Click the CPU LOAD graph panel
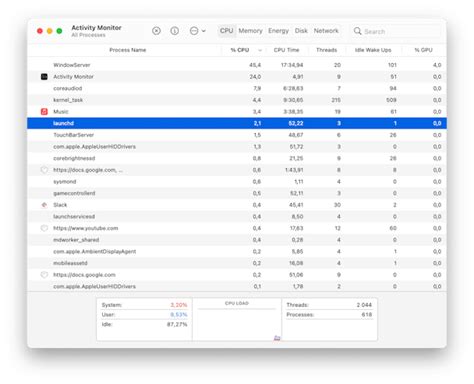 tap(237, 319)
